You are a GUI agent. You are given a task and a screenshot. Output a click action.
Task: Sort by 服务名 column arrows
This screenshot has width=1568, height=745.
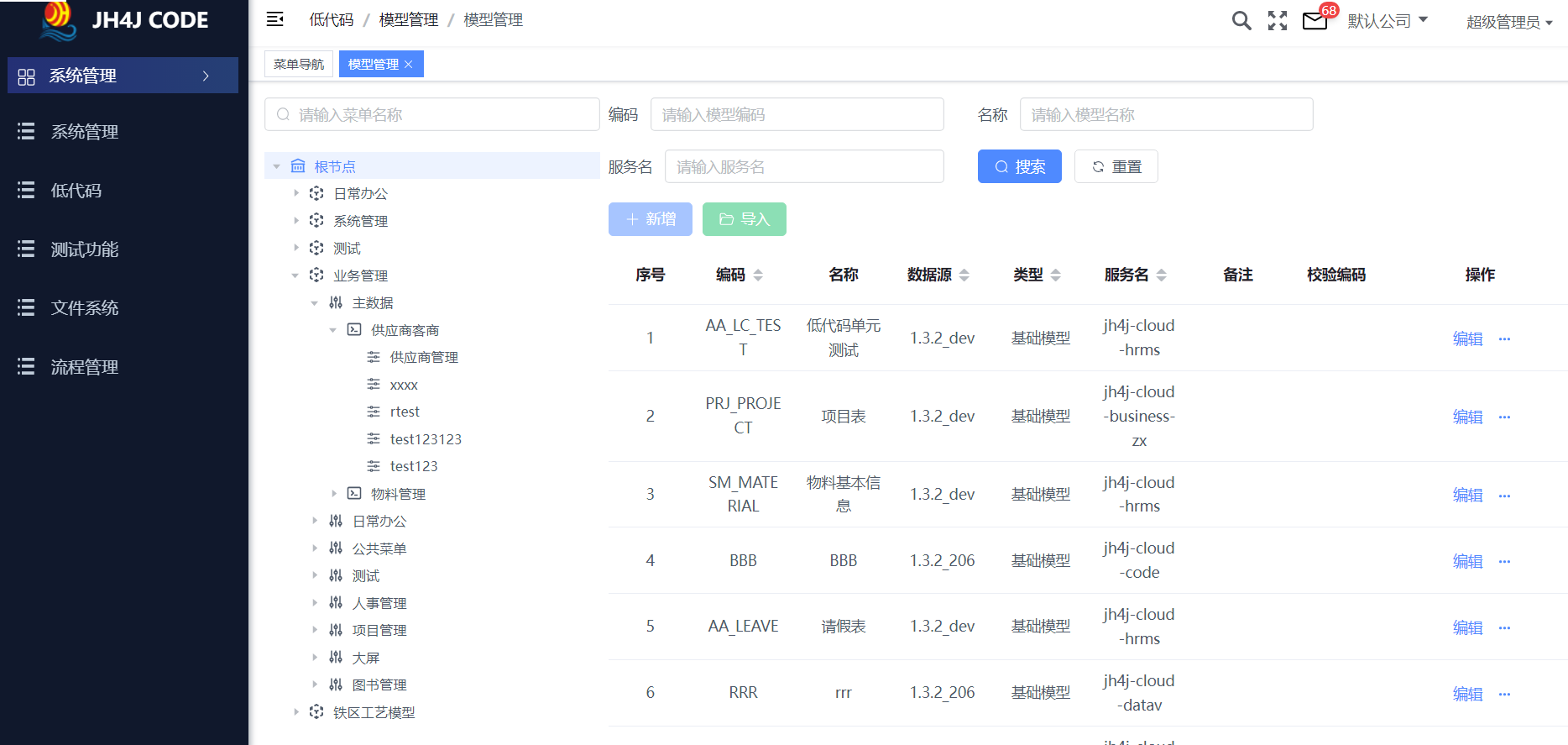(1161, 275)
